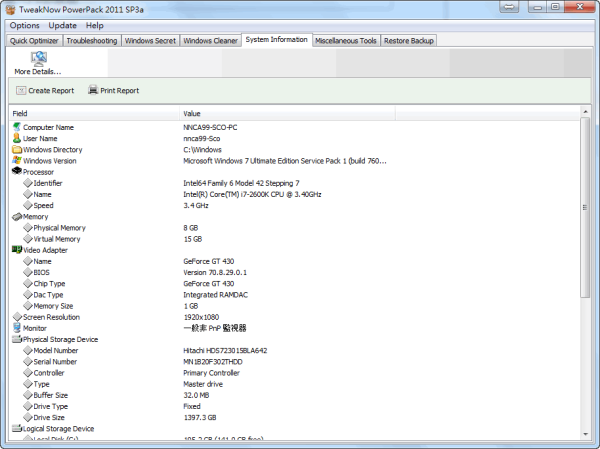This screenshot has height=449, width=600.
Task: Select the System Information tab
Action: [x=277, y=39]
